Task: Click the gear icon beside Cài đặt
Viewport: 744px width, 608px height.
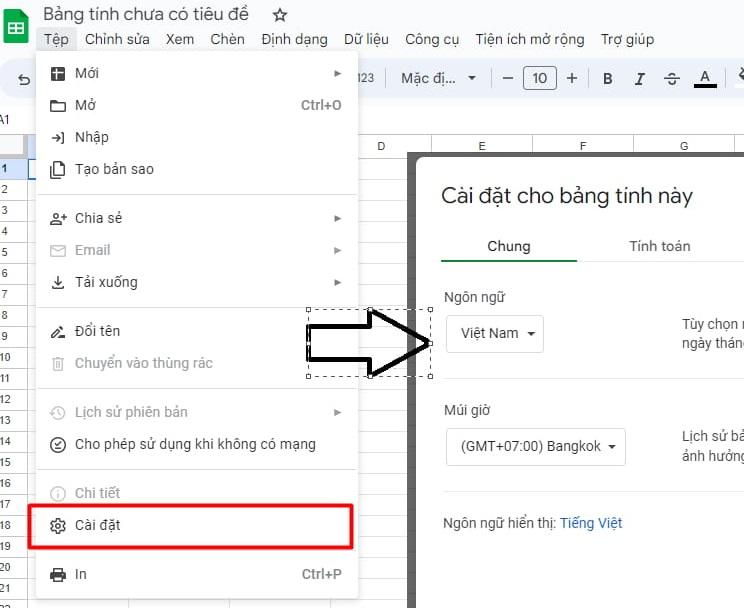Action: (58, 526)
